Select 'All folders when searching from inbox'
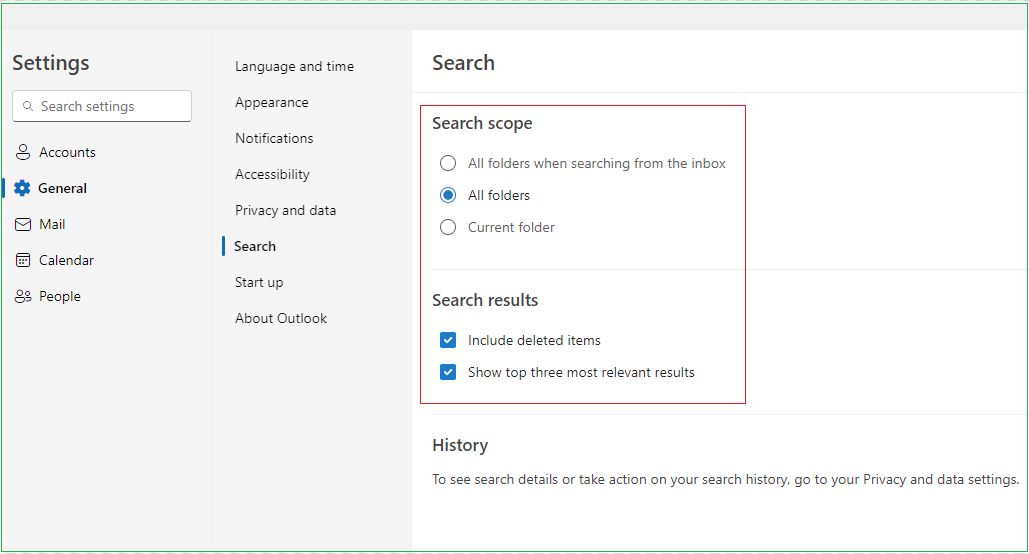Viewport: 1029px width, 554px height. click(448, 163)
